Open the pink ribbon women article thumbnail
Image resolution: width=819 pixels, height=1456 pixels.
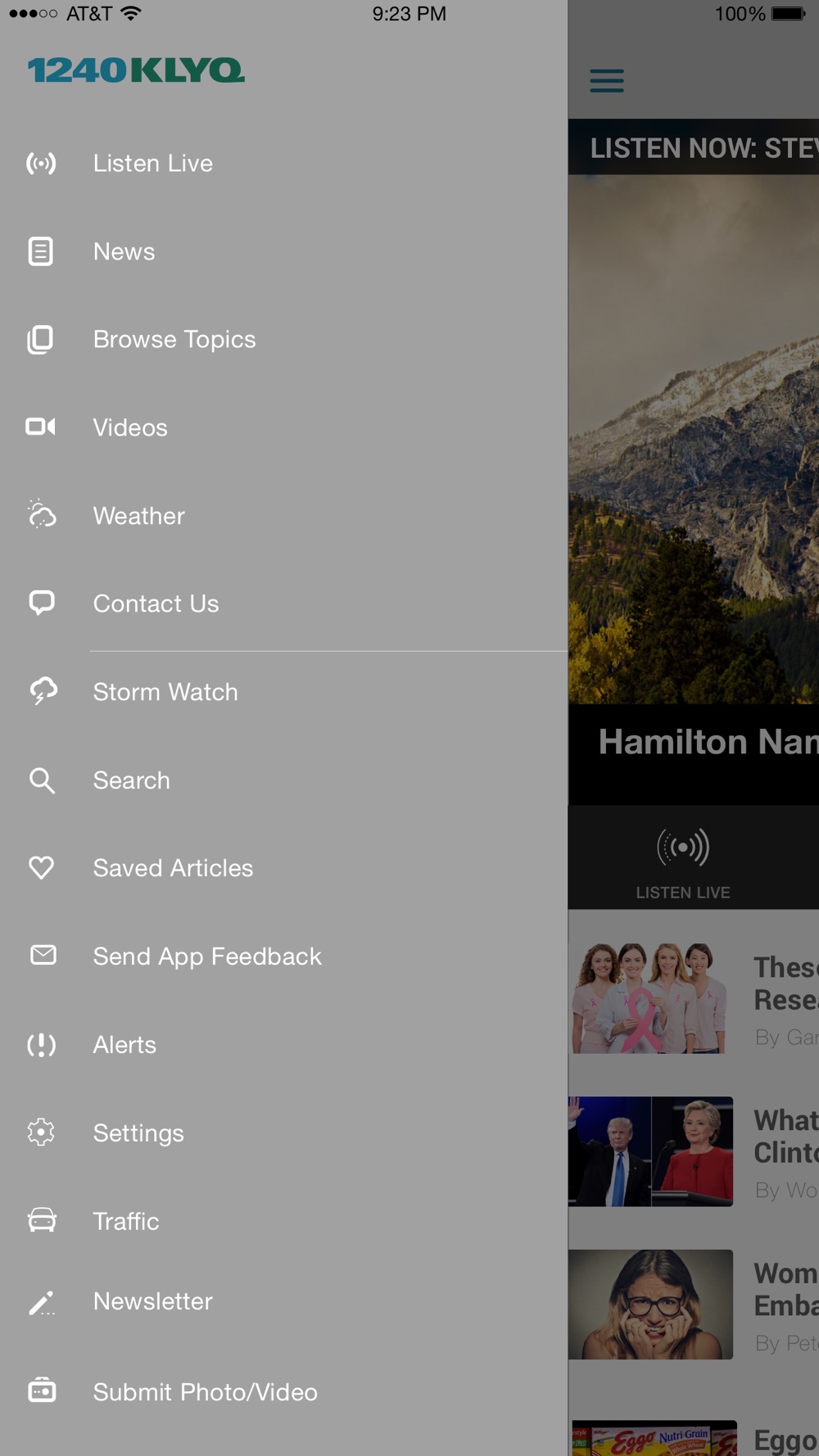pos(650,998)
